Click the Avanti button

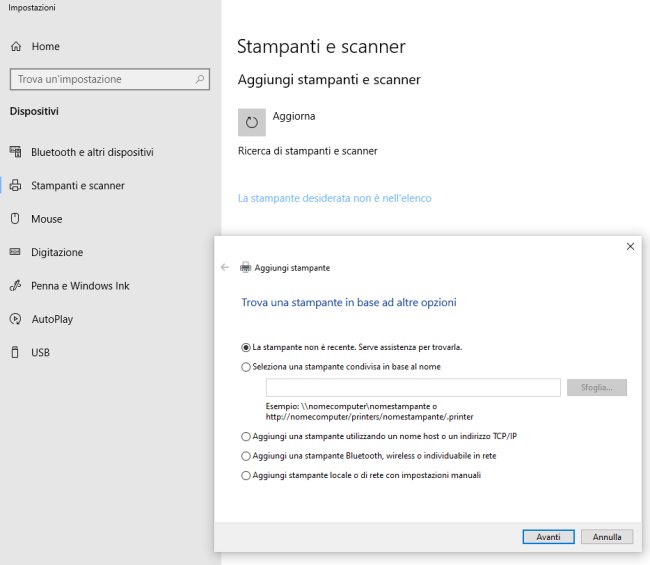548,537
